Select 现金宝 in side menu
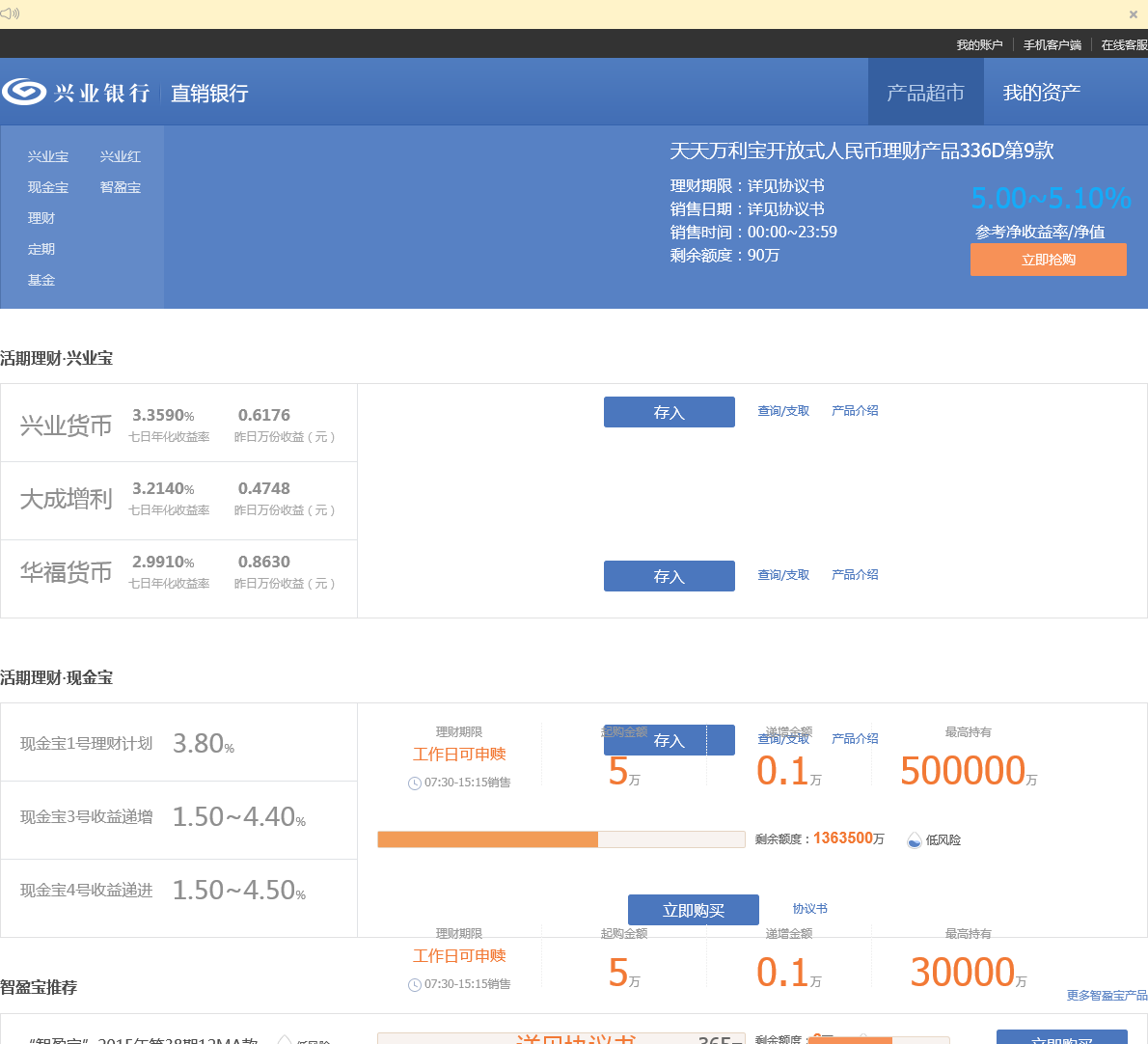 [x=48, y=187]
